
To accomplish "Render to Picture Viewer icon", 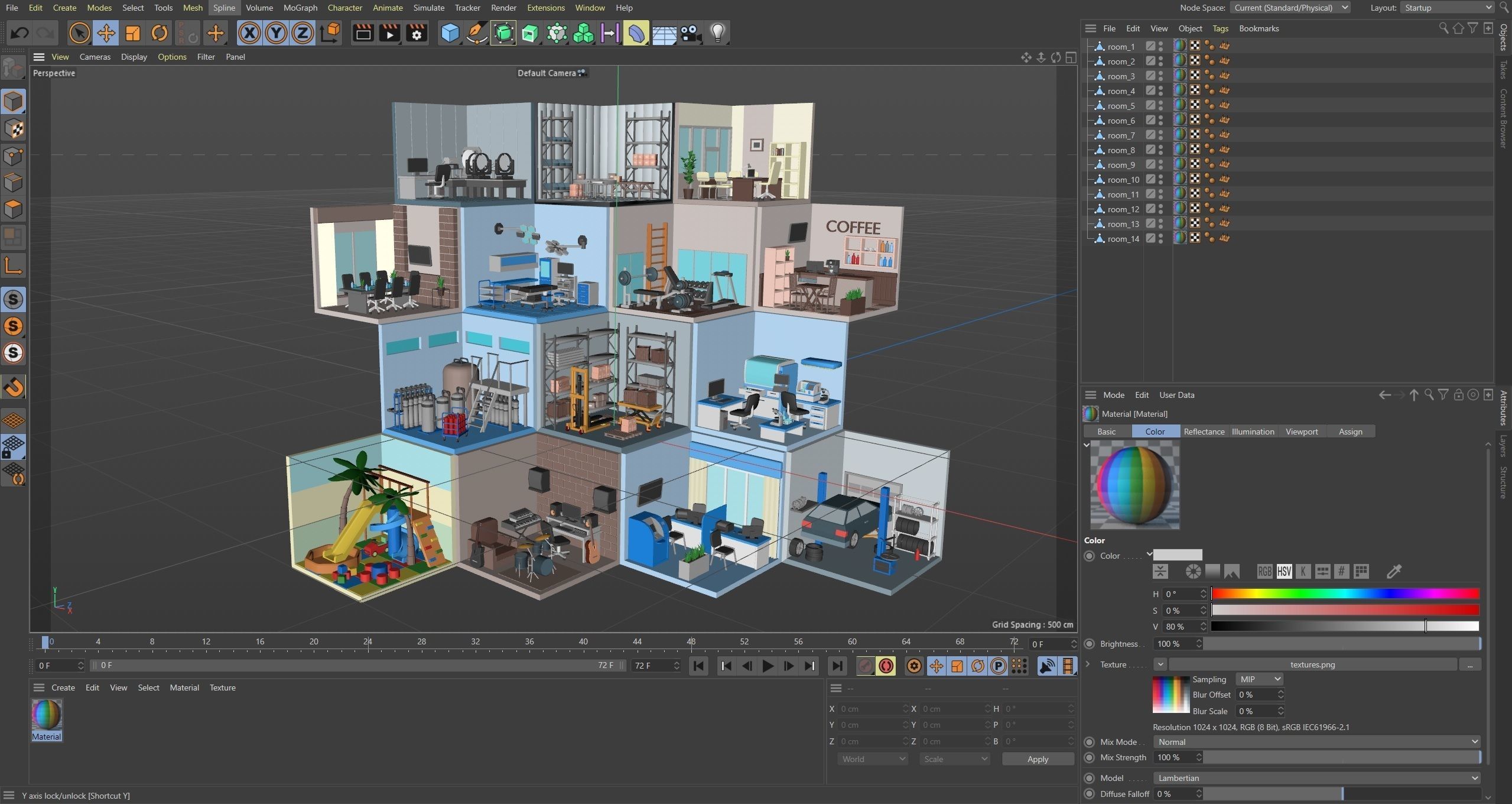I will (390, 33).
